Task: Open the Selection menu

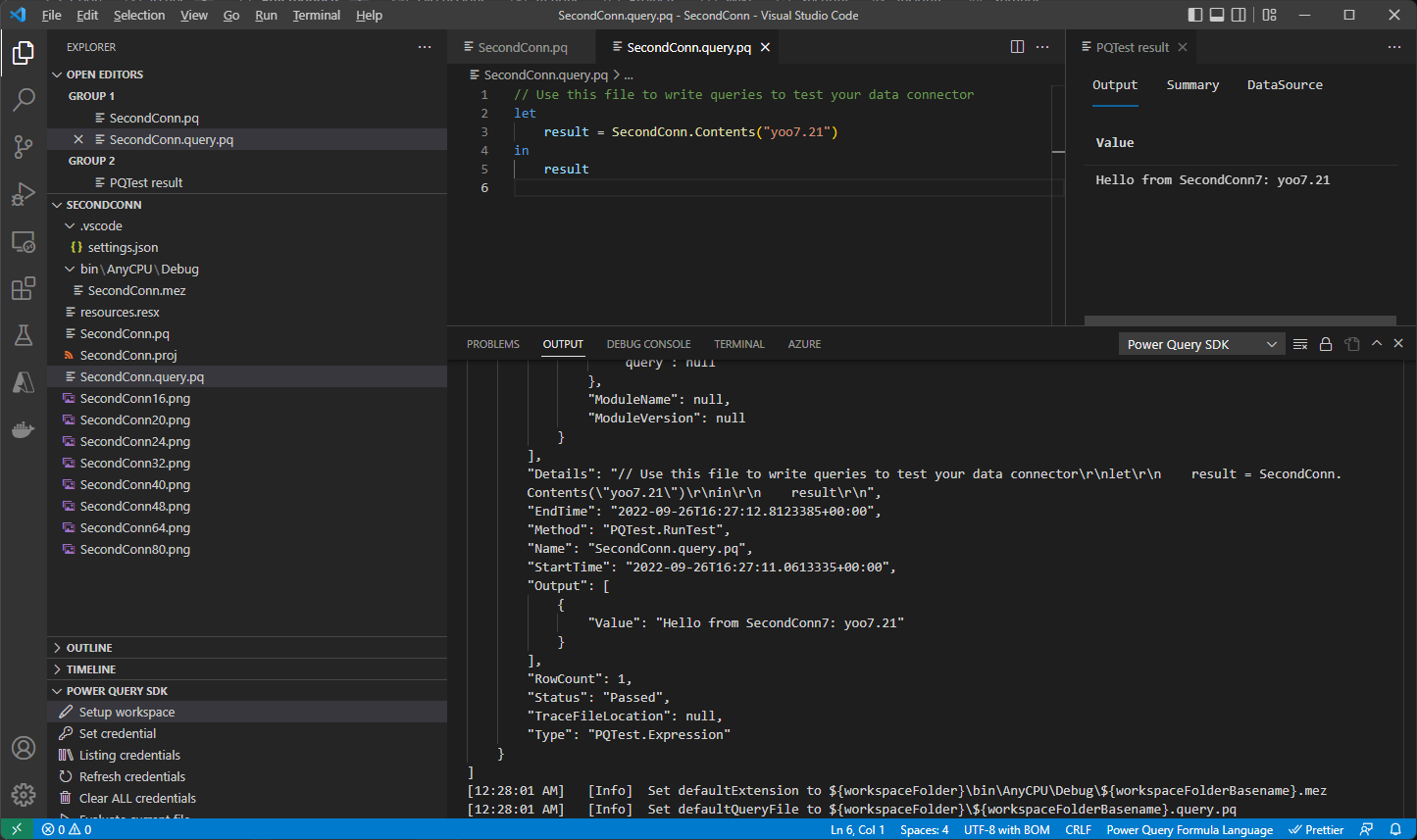Action: click(x=139, y=15)
